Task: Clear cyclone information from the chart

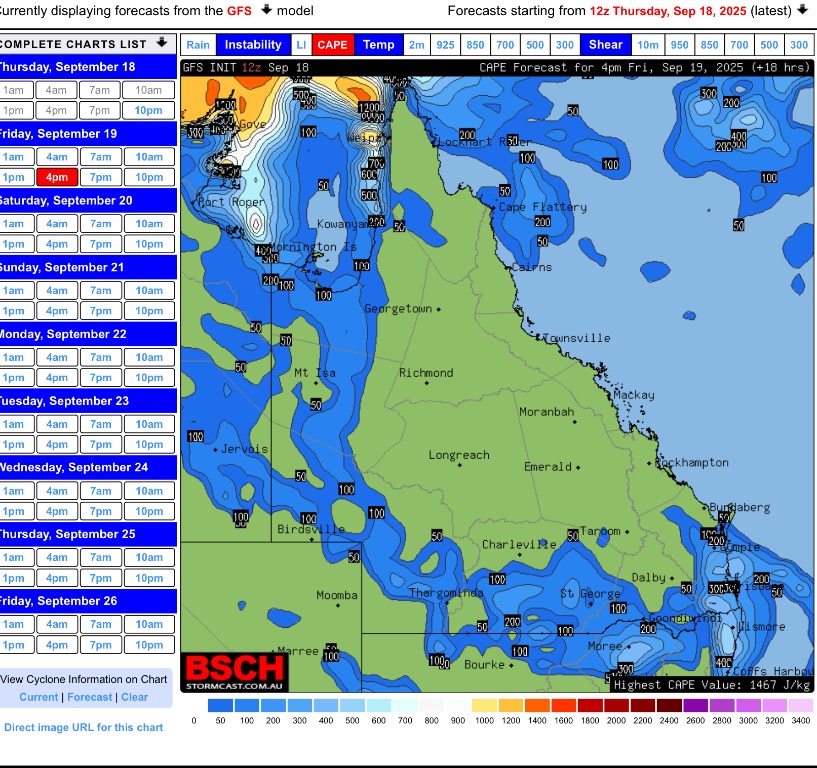Action: click(134, 697)
